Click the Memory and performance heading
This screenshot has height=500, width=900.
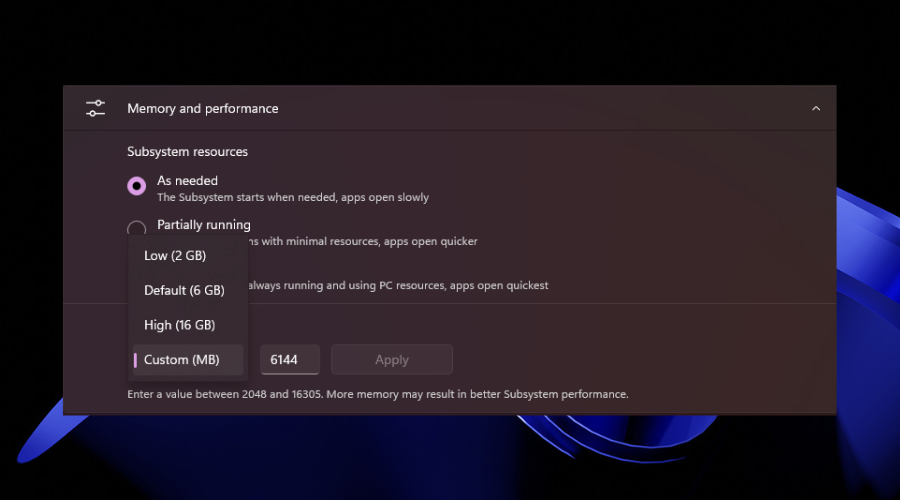pyautogui.click(x=203, y=108)
